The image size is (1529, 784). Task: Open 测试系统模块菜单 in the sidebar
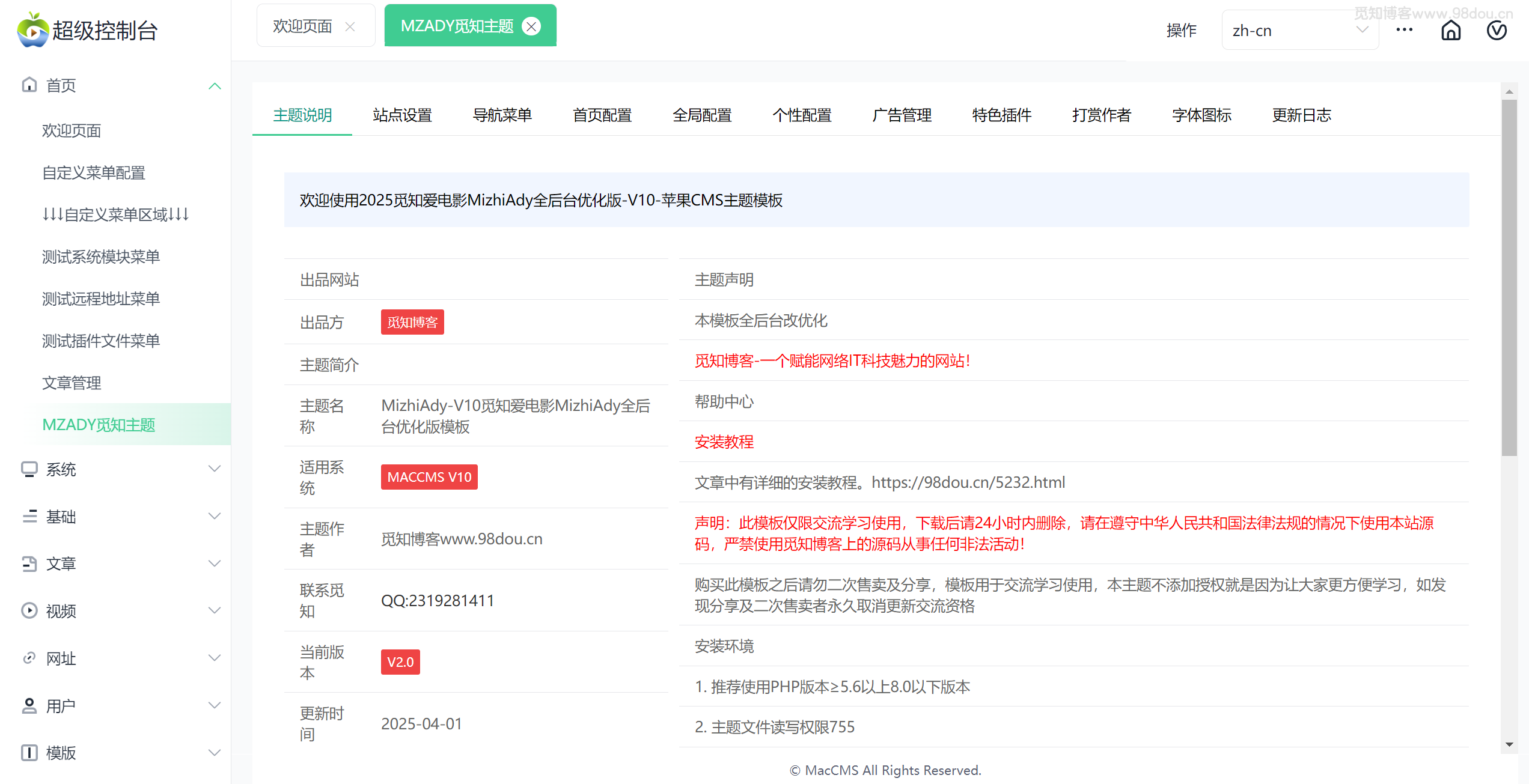click(x=115, y=257)
